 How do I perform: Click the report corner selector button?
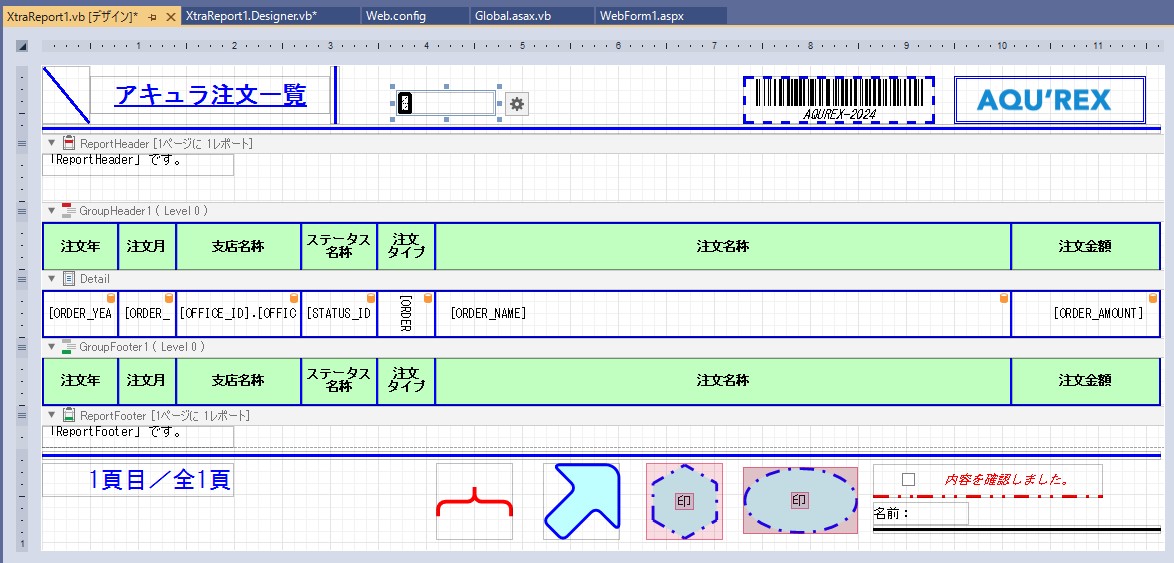pos(22,47)
